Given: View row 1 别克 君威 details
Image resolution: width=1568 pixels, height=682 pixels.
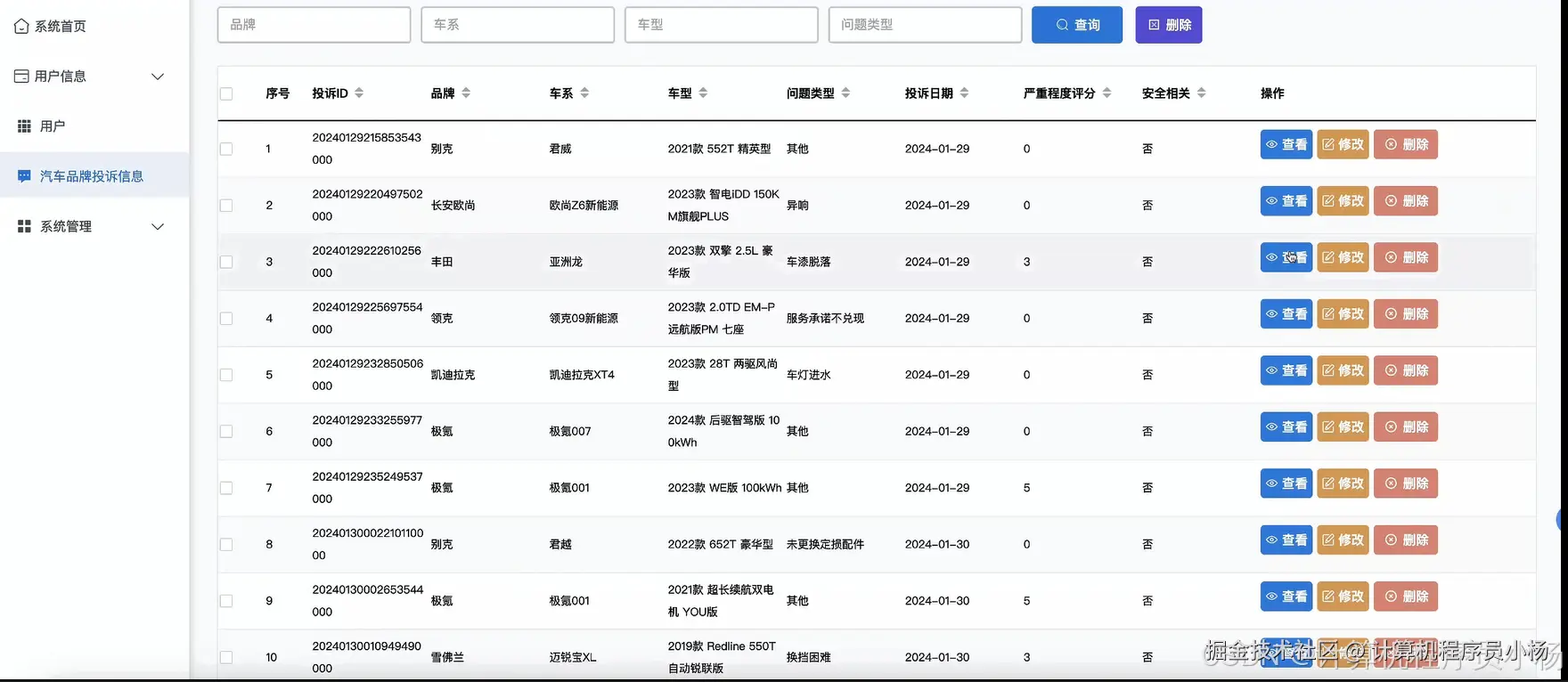Looking at the screenshot, I should [x=1286, y=144].
